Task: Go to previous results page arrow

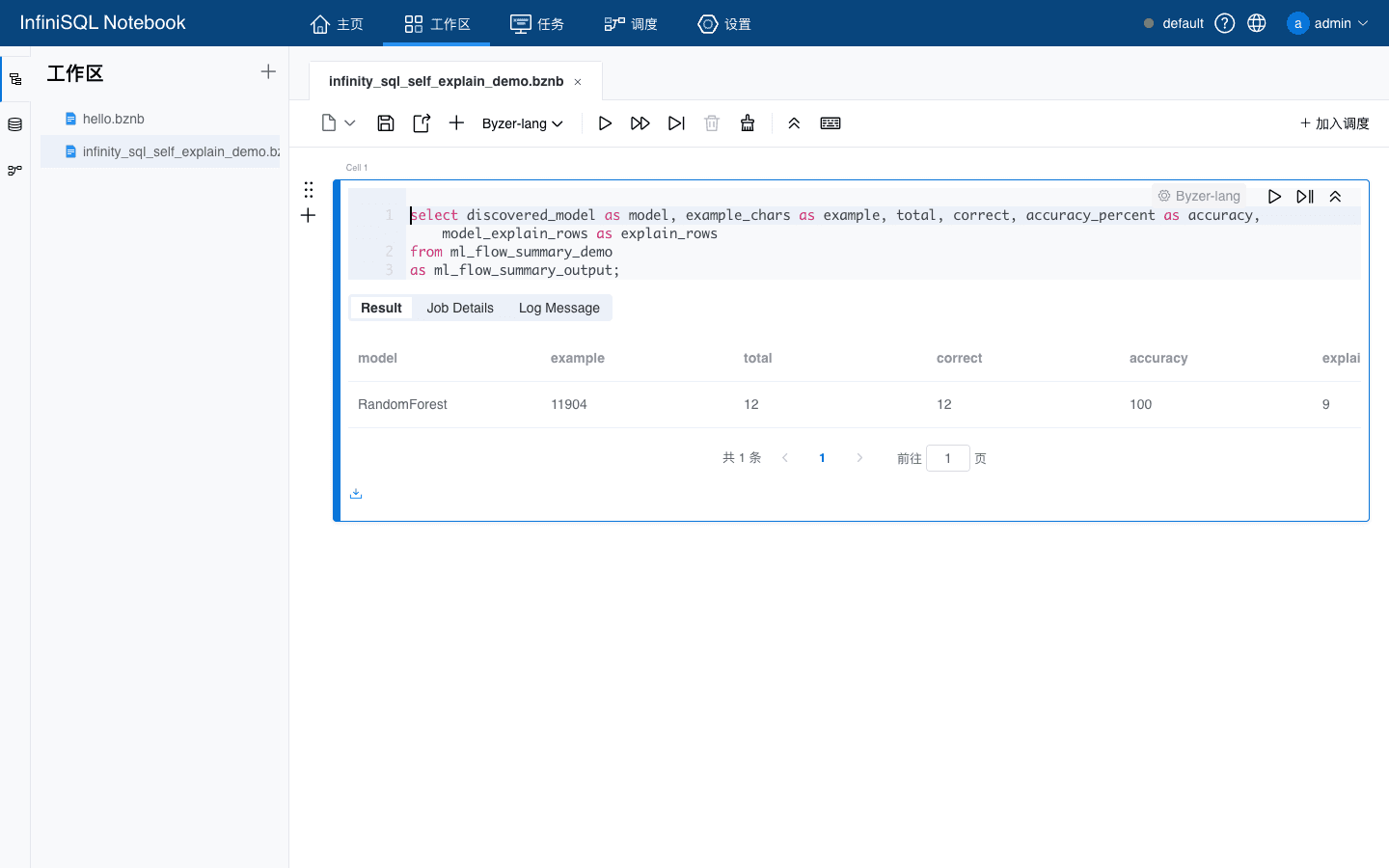Action: pyautogui.click(x=785, y=458)
